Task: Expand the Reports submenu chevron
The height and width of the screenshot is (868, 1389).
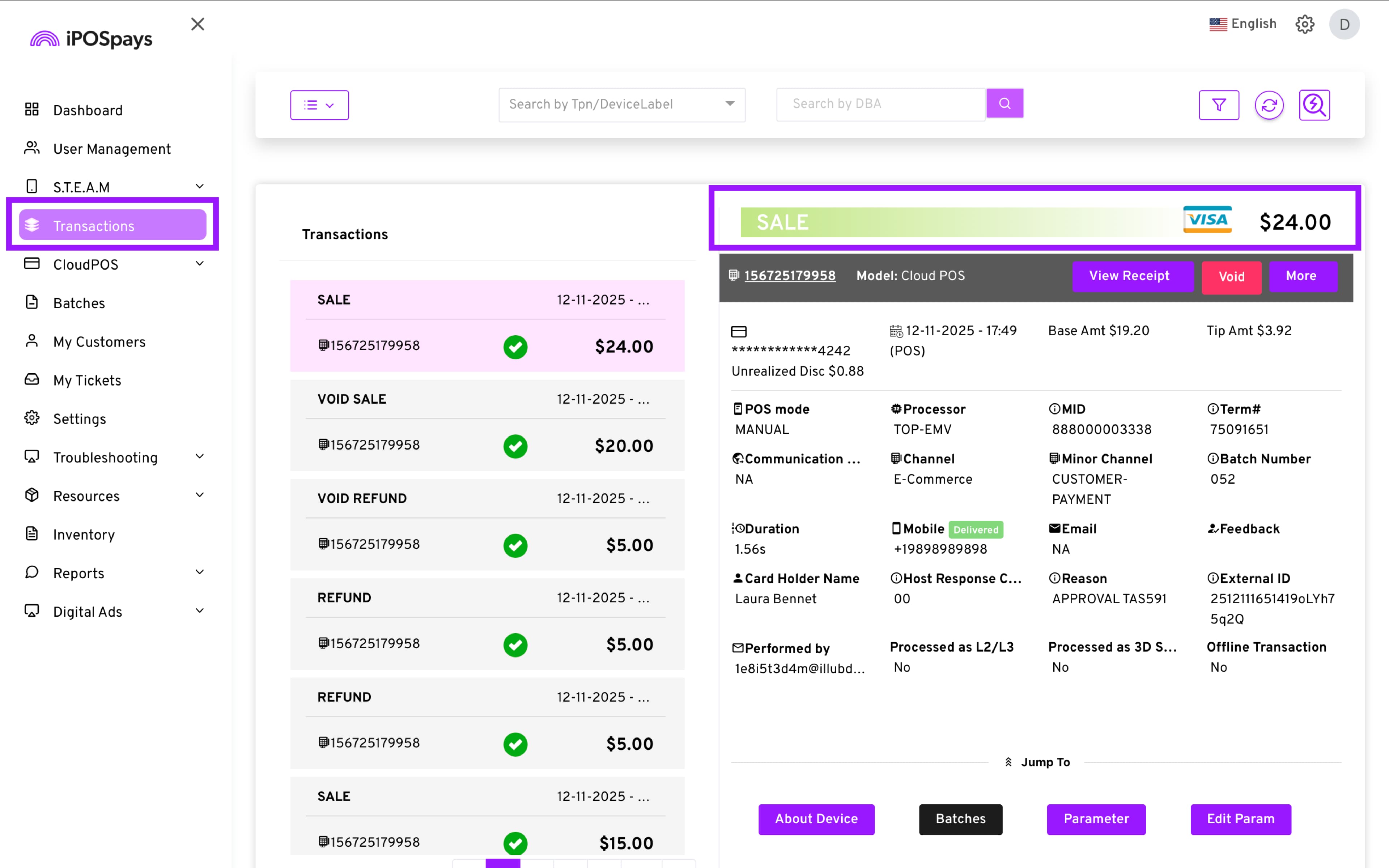Action: 200,573
